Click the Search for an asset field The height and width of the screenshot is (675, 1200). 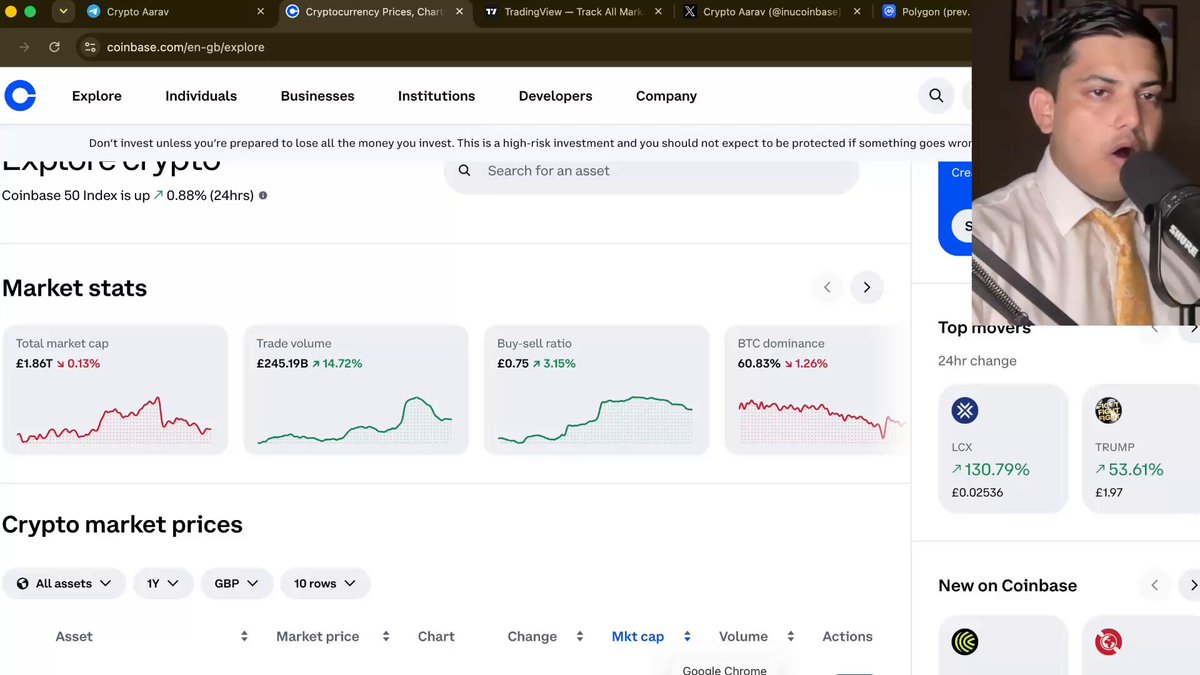pos(651,172)
